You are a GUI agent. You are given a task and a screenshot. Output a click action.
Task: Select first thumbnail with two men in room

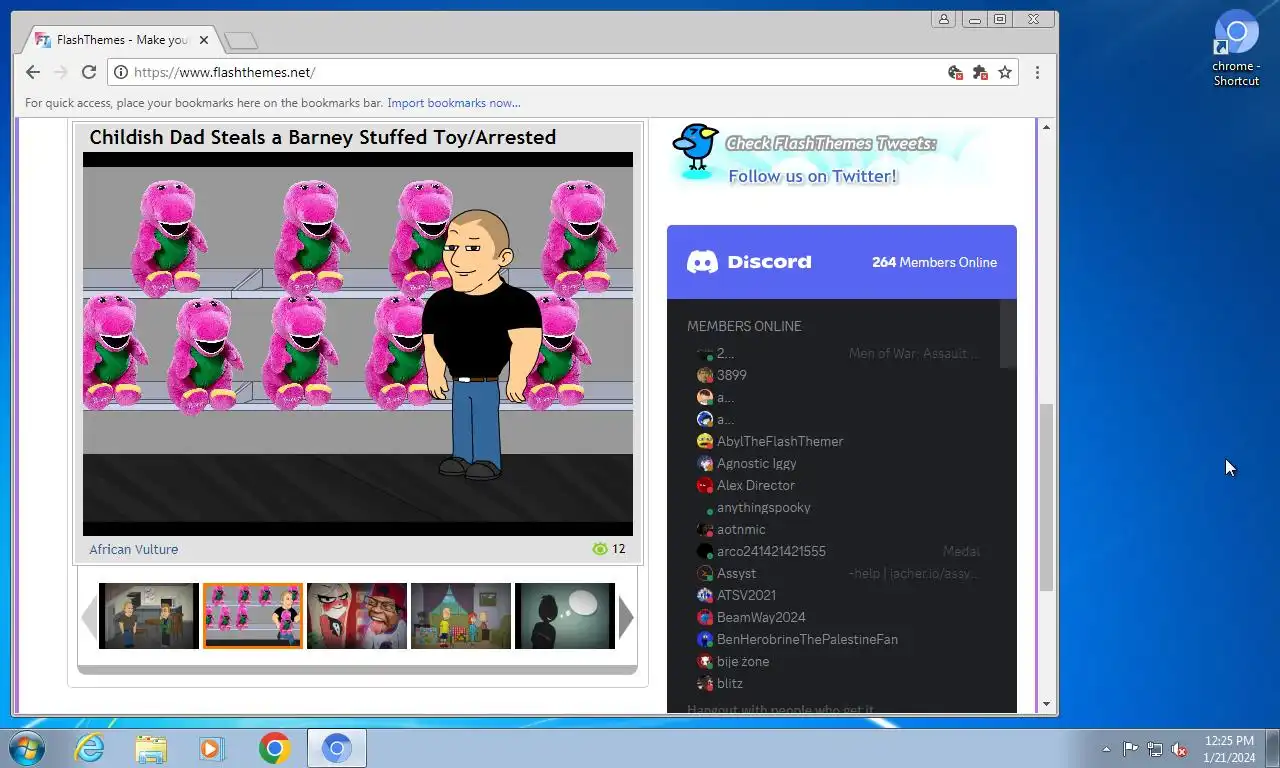pos(149,616)
